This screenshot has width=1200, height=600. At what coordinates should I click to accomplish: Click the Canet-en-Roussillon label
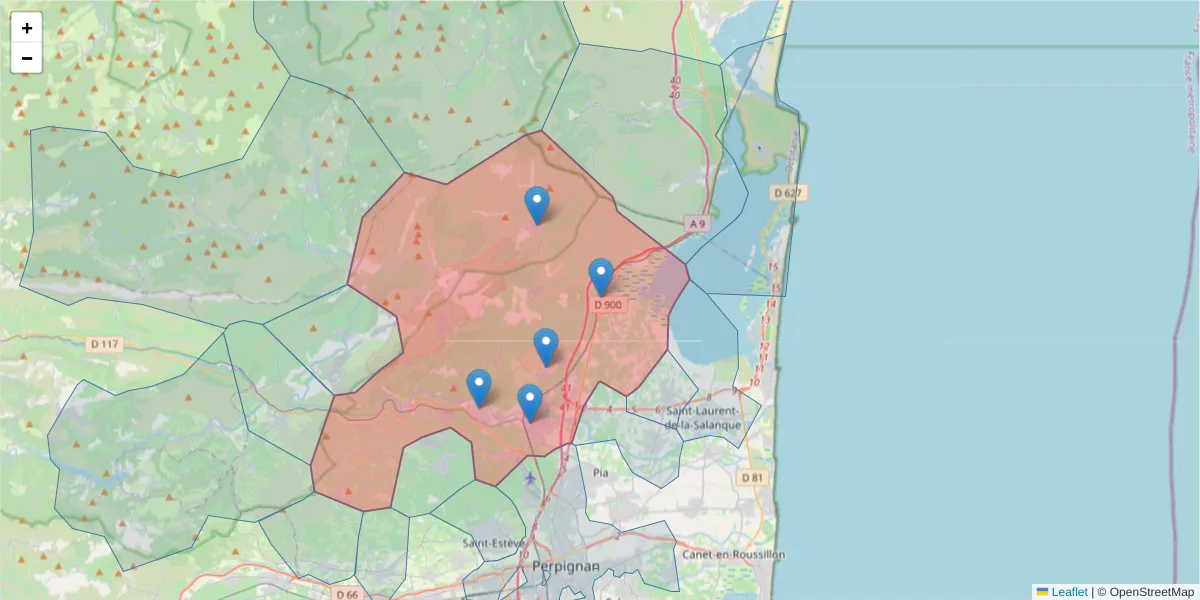(x=733, y=553)
